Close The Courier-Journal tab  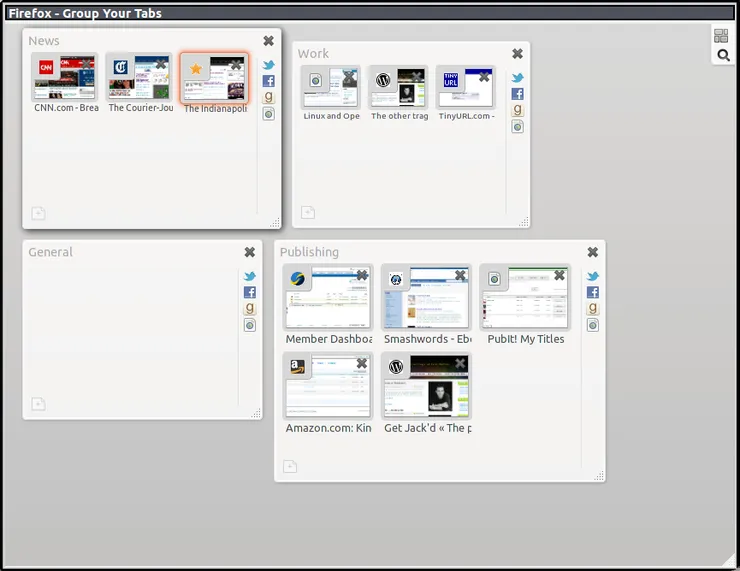click(x=161, y=64)
